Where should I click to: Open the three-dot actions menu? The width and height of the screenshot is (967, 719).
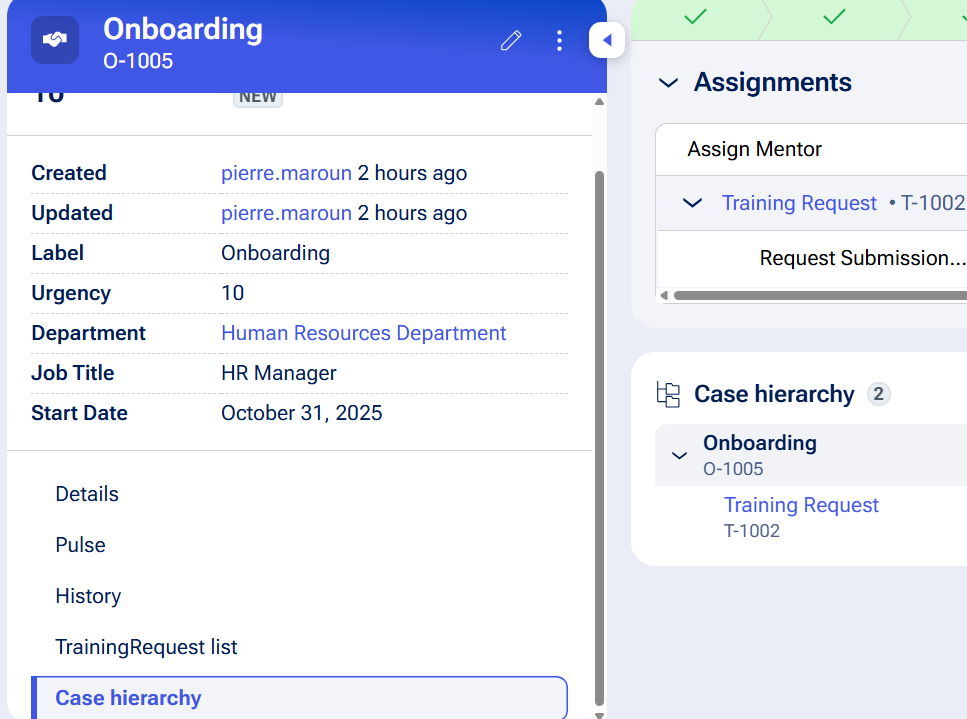tap(559, 41)
